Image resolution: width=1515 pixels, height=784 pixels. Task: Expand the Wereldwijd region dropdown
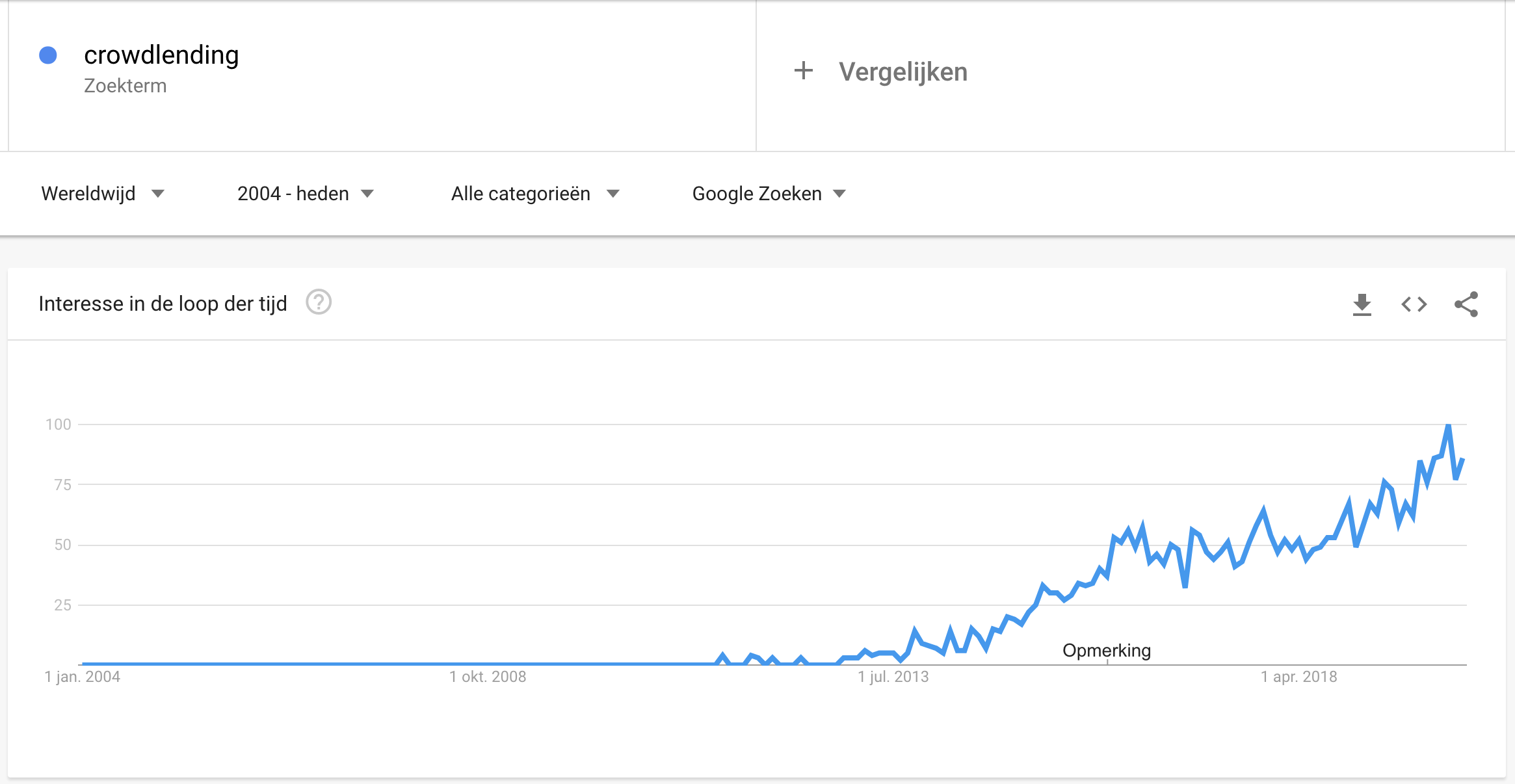pos(103,194)
